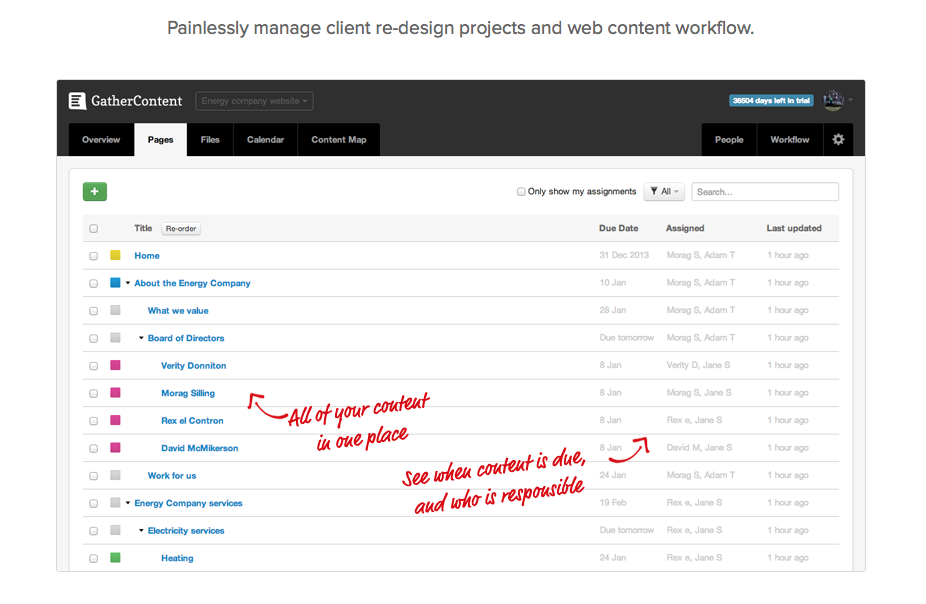Image resolution: width=926 pixels, height=604 pixels.
Task: Open the Content Map tab
Action: [x=338, y=140]
